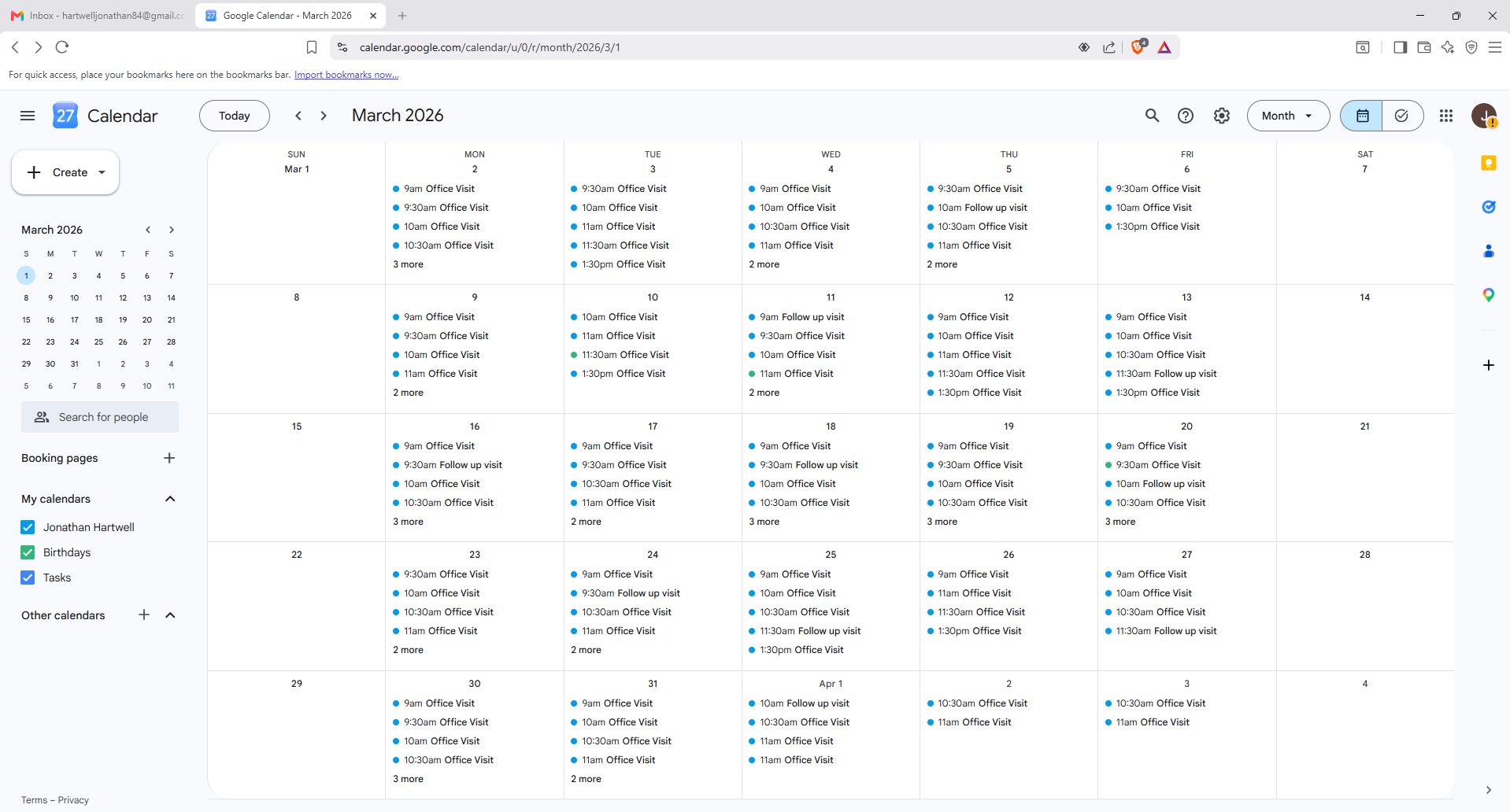
Task: Open the support help icon
Action: 1186,116
